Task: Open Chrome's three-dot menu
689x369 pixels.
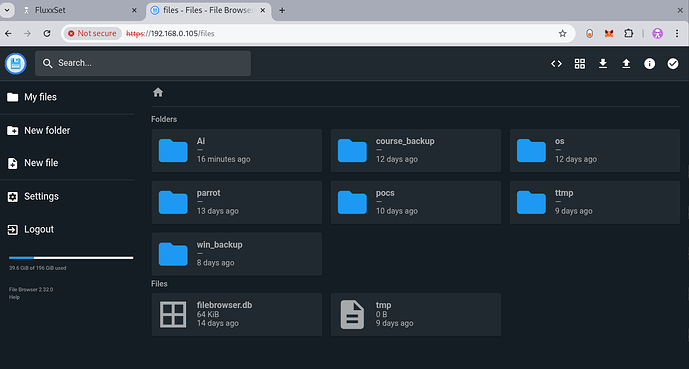Action: click(677, 33)
